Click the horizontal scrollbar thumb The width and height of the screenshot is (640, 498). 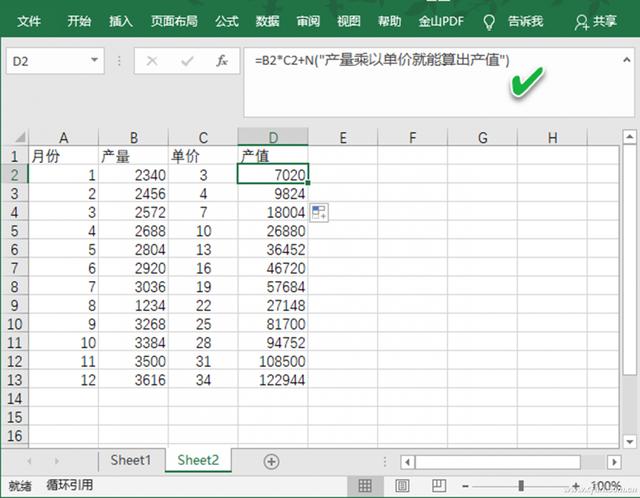point(498,462)
